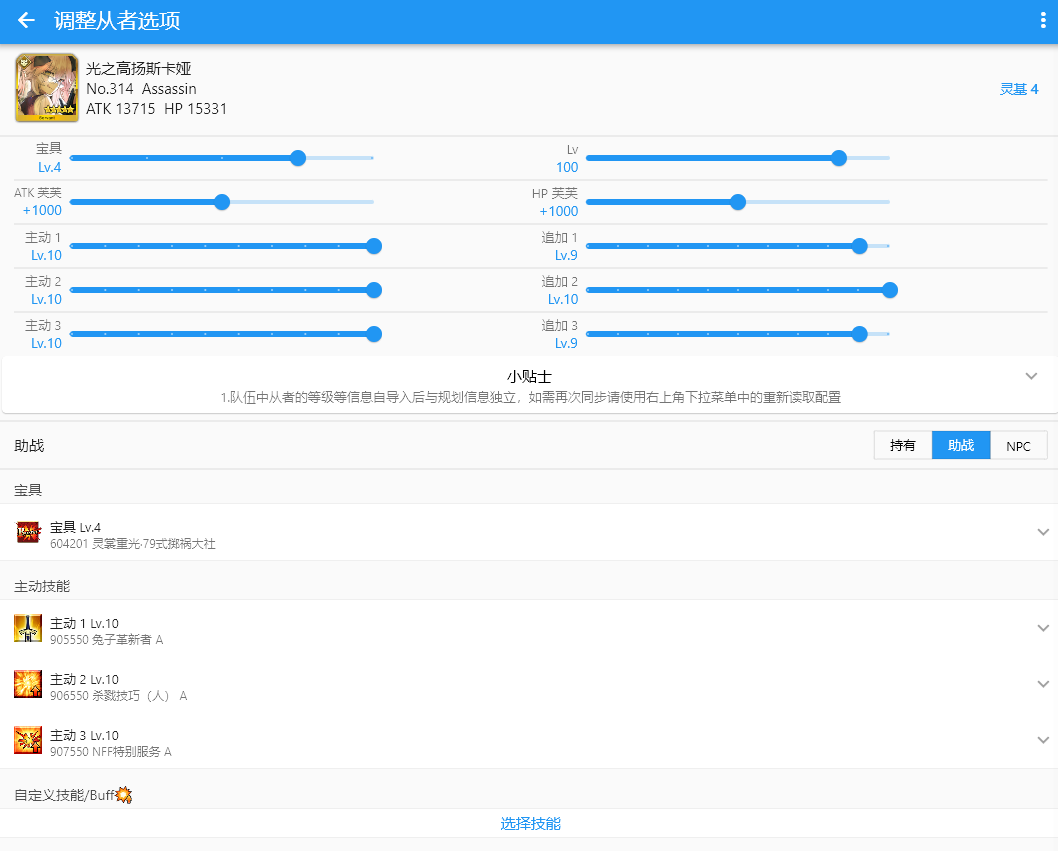Adjust the Lv 100 level slider
The image size is (1058, 851).
point(737,158)
